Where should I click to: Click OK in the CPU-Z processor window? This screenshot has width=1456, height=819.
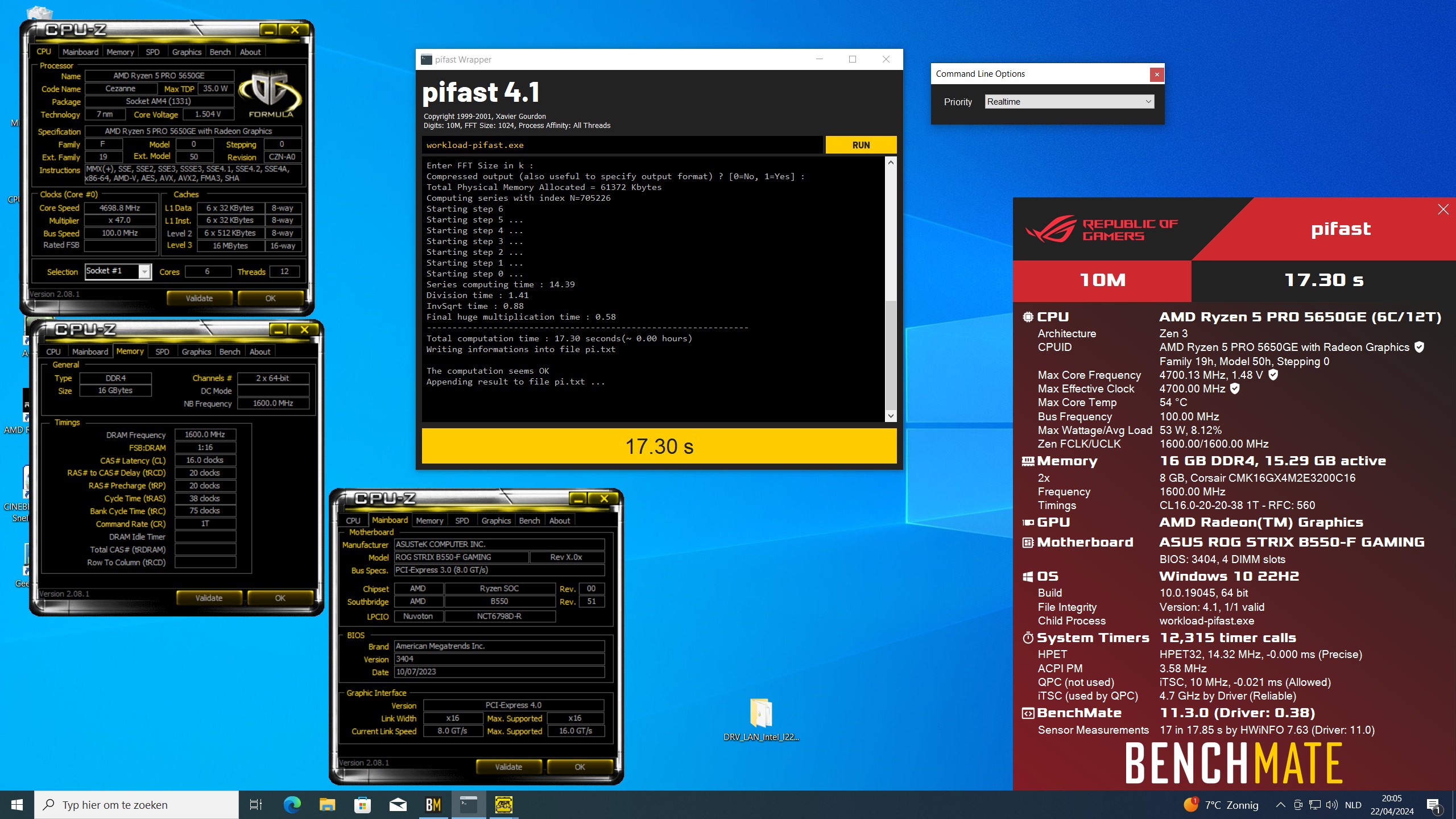pyautogui.click(x=270, y=298)
